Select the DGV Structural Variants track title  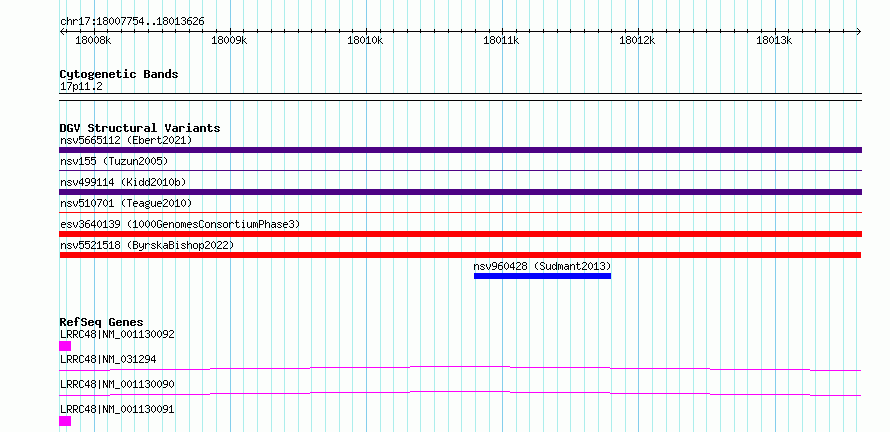point(140,128)
